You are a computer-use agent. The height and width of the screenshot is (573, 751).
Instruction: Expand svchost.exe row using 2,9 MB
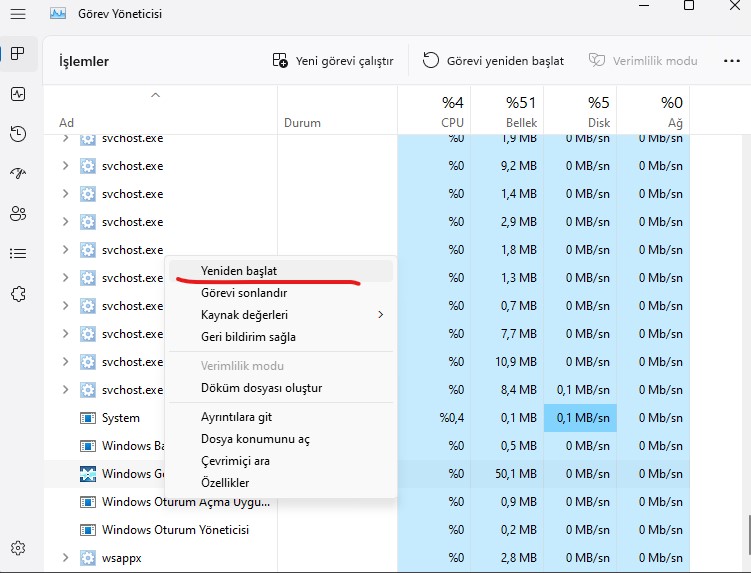66,222
